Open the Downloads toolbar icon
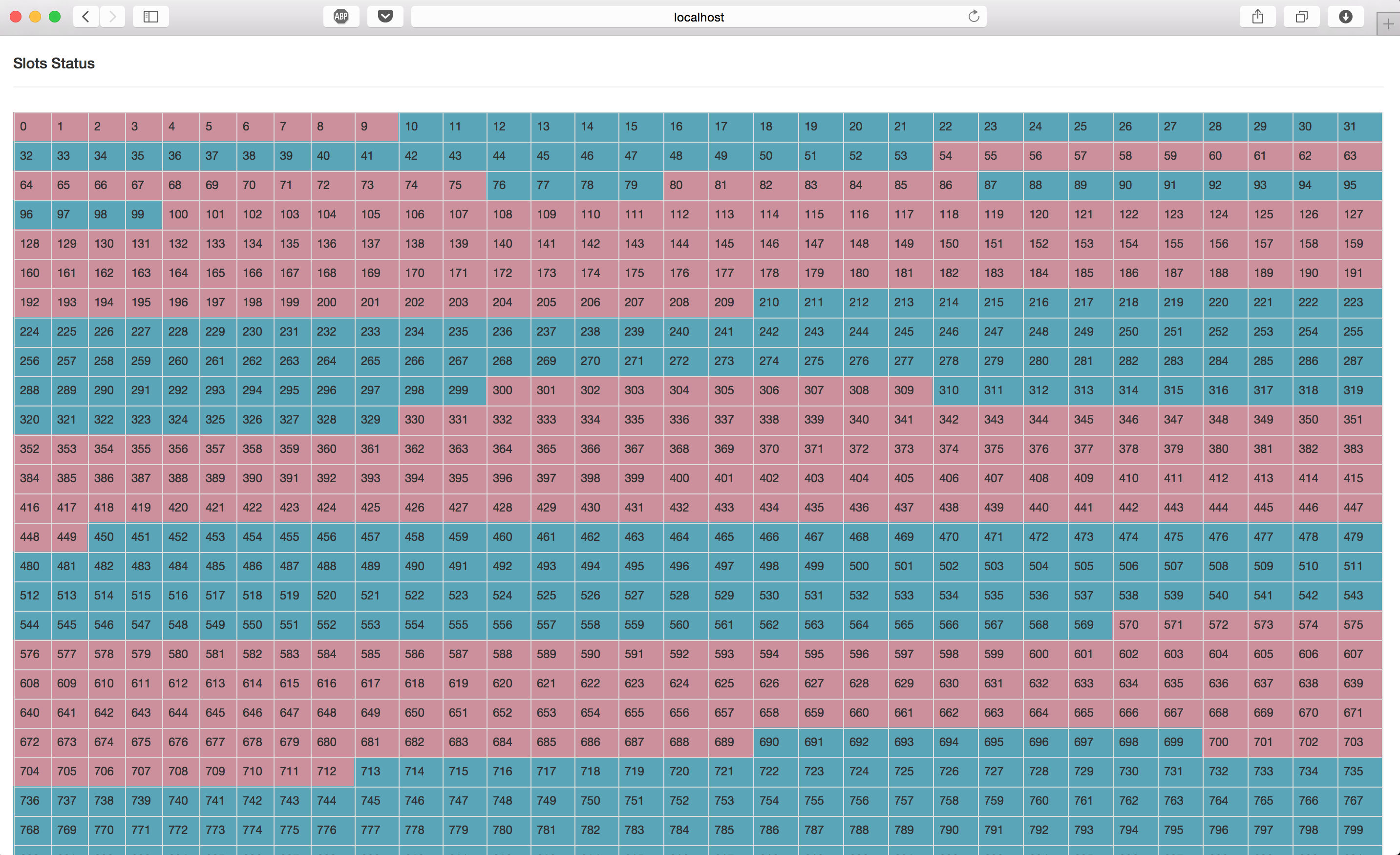The height and width of the screenshot is (855, 1400). tap(1345, 17)
